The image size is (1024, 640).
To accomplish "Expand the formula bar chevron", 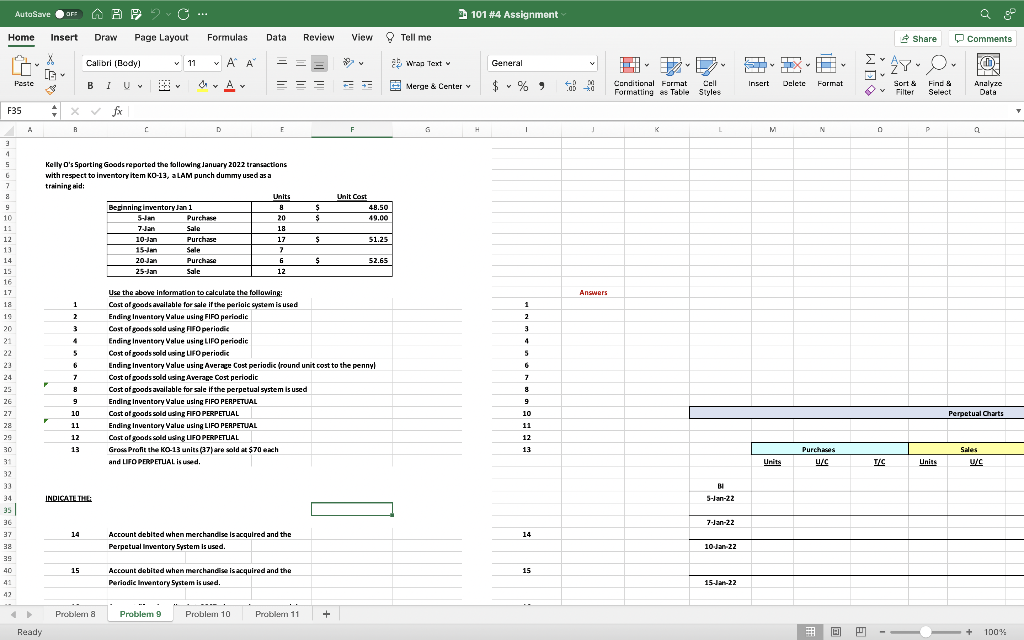I will pyautogui.click(x=1017, y=111).
